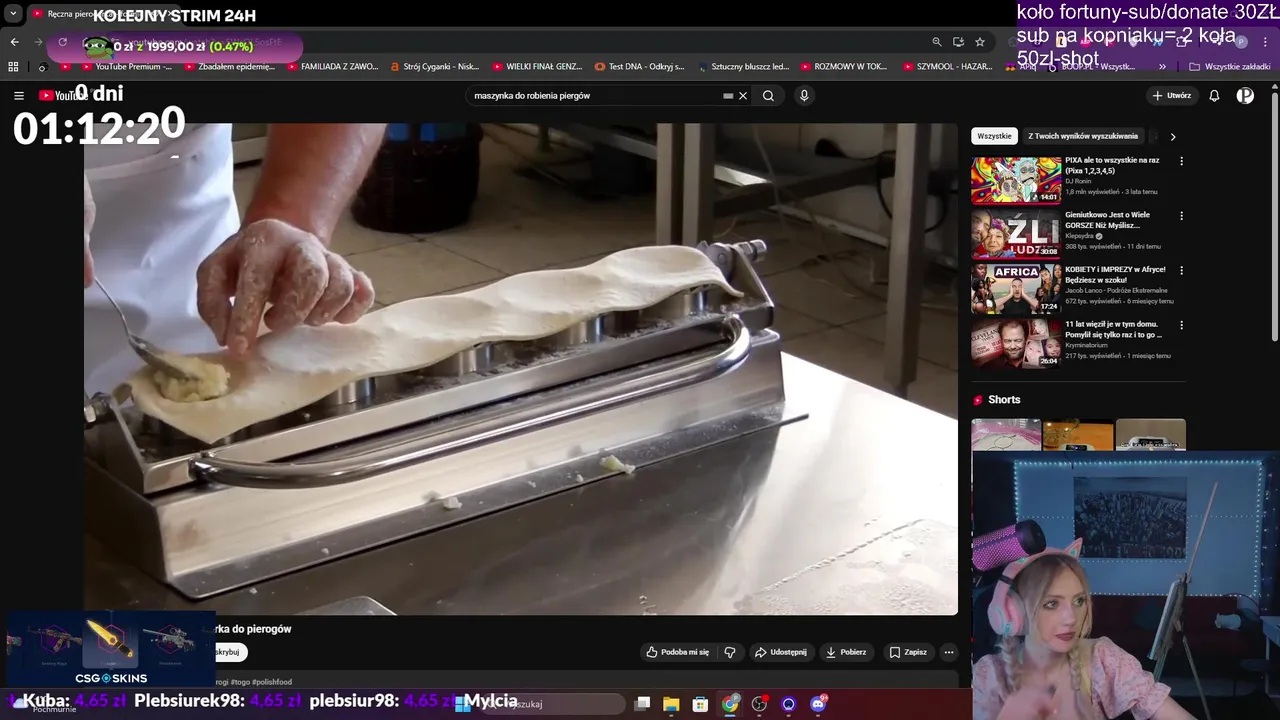1280x720 pixels.
Task: Open the ROZMOWY W TOK... bookmark
Action: (x=845, y=67)
